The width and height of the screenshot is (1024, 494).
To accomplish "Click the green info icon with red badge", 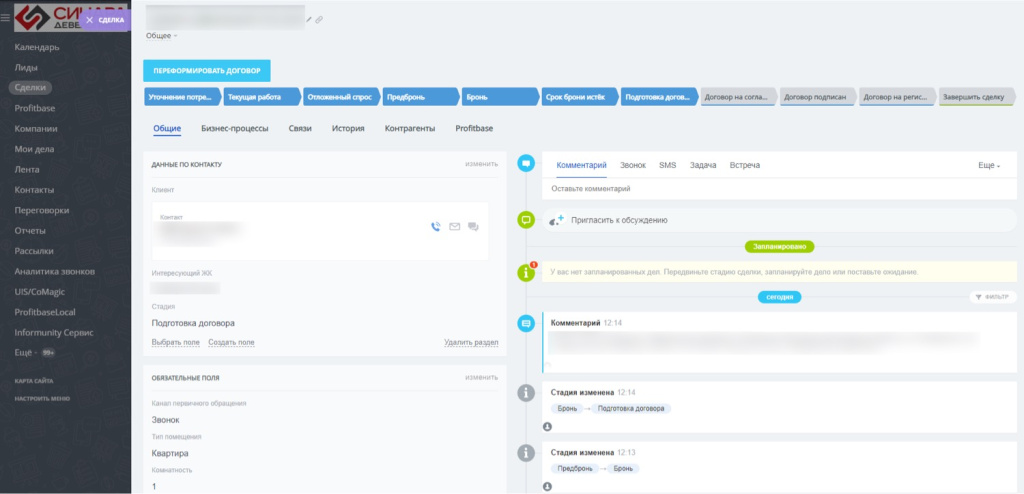I will tap(526, 272).
